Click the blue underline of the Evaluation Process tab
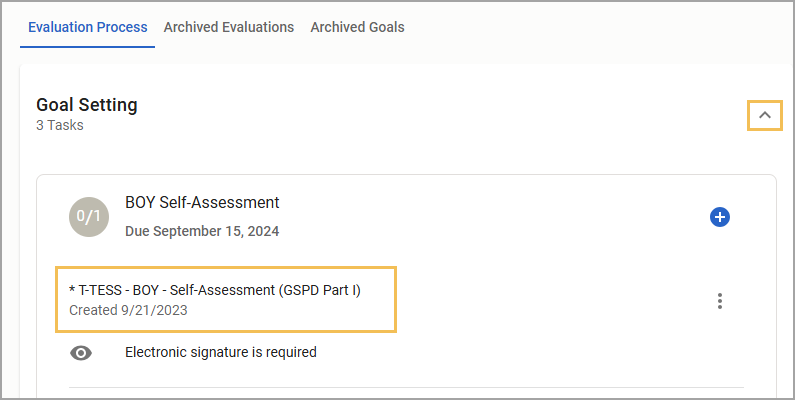Image resolution: width=795 pixels, height=400 pixels. tap(88, 47)
